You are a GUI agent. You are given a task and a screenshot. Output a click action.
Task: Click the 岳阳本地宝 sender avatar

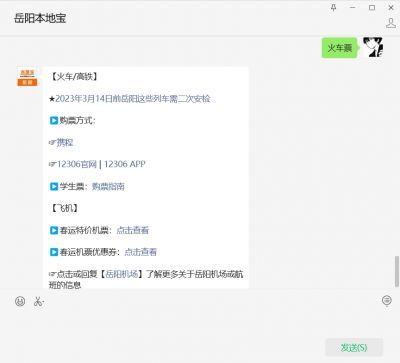pos(27,78)
